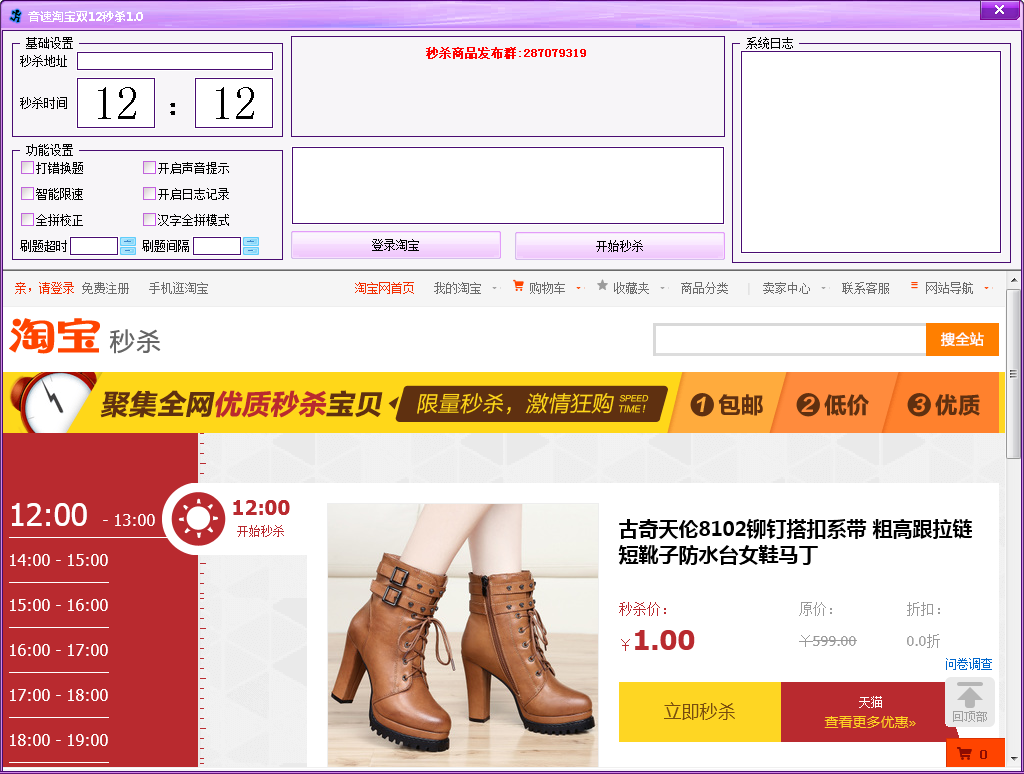1024x774 pixels.
Task: Click the 登录淘宝 button
Action: [396, 246]
